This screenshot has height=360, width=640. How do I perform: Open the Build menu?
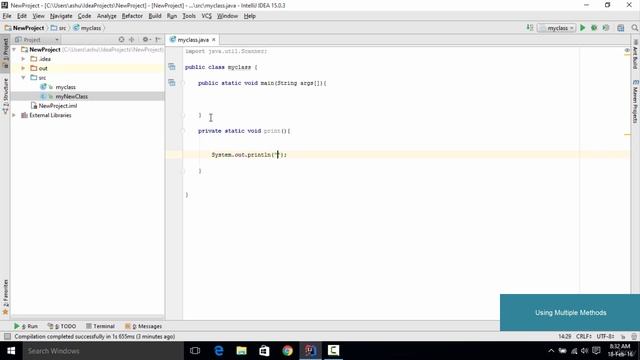[x=155, y=16]
